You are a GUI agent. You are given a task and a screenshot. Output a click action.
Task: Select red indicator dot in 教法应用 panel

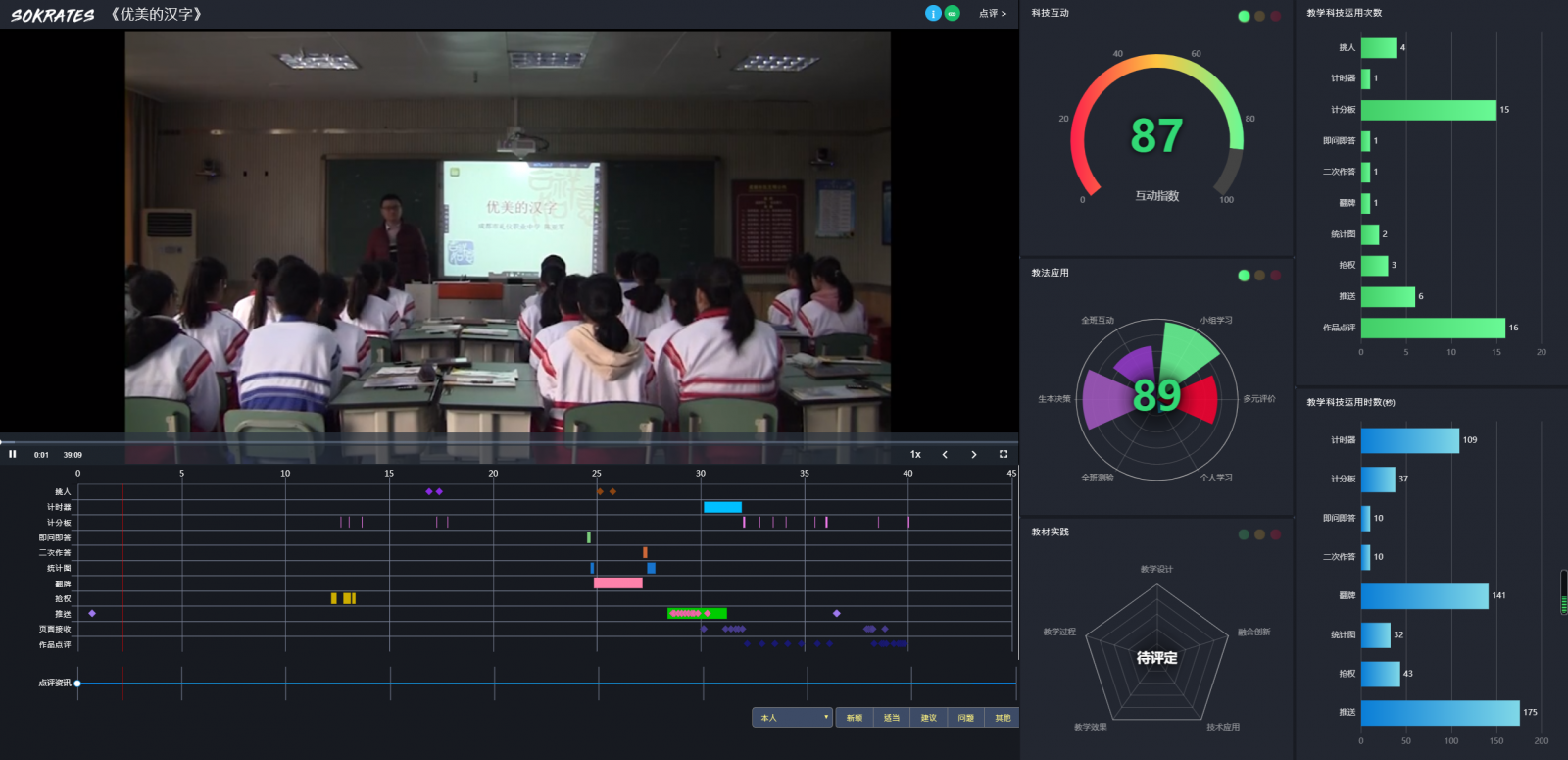pos(1275,276)
